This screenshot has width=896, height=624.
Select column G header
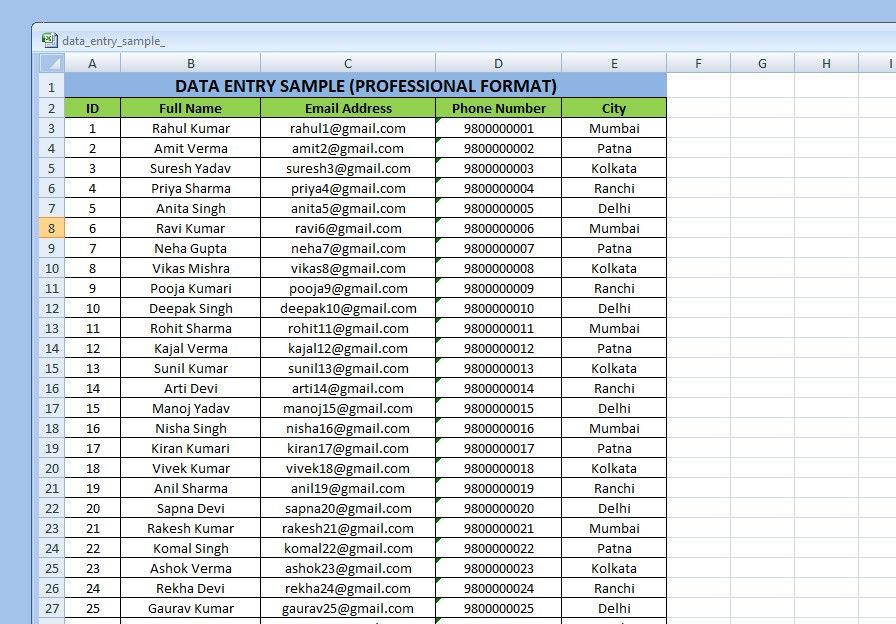pos(762,63)
